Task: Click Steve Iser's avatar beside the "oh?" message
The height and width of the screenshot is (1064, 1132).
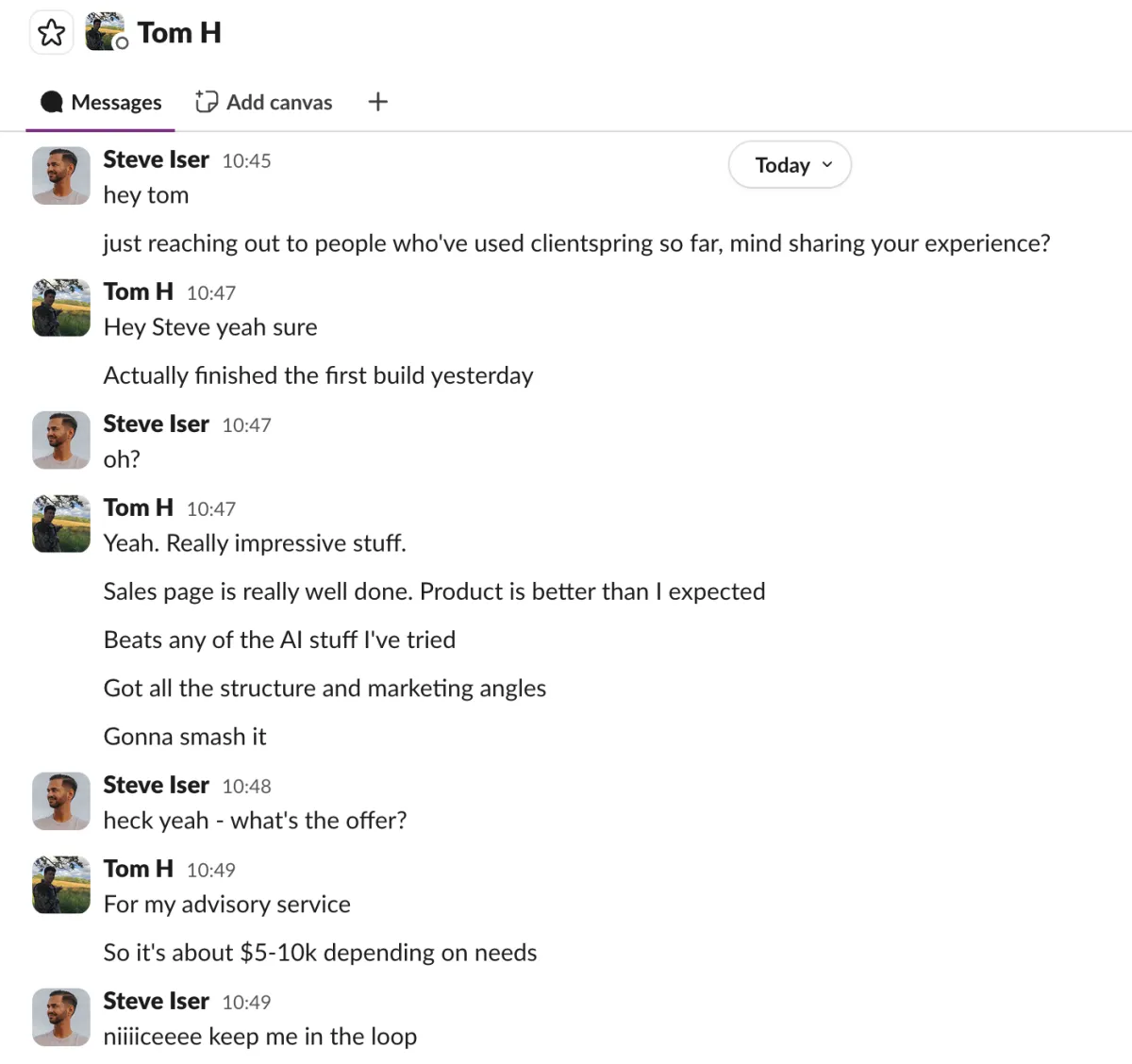Action: 61,440
